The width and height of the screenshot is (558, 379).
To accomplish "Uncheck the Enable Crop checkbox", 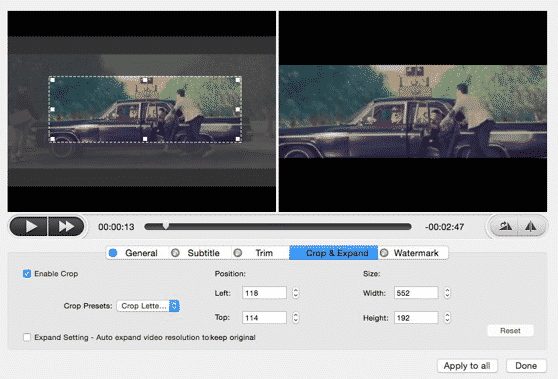I will point(27,274).
